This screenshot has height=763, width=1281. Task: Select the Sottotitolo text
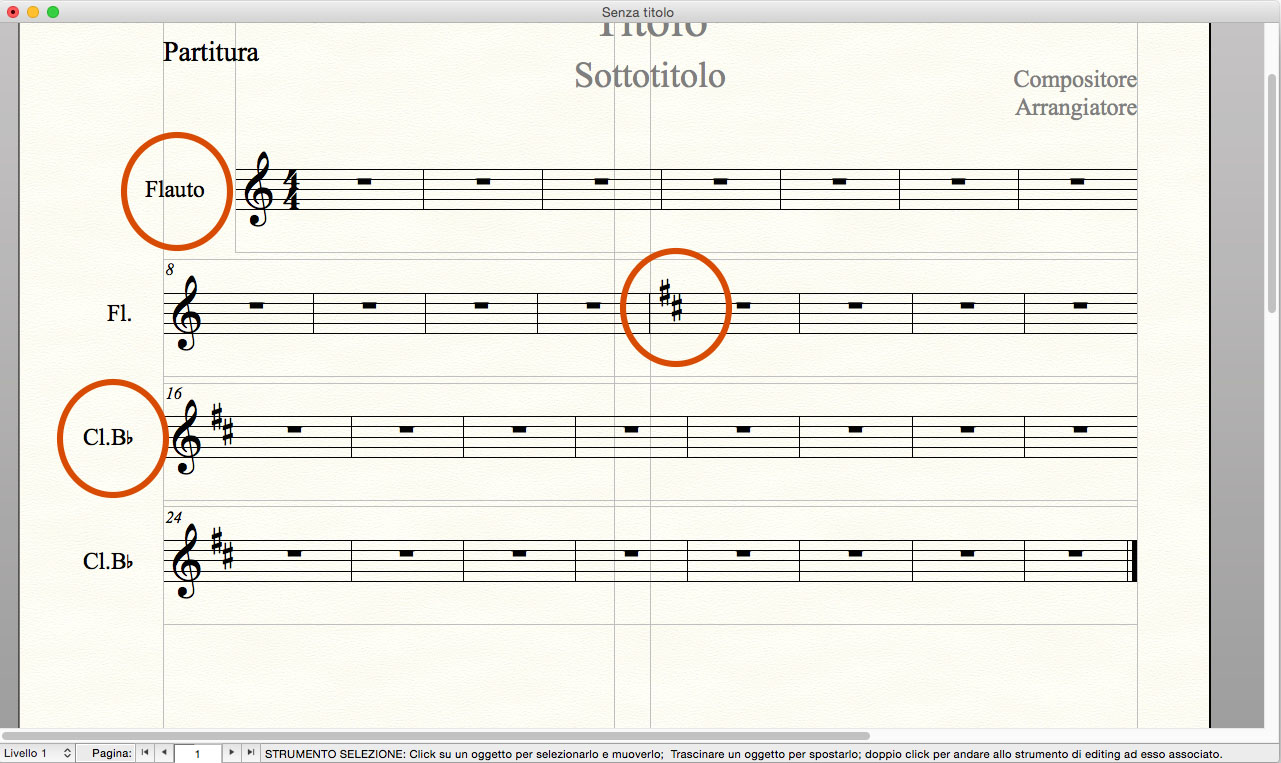(x=650, y=76)
